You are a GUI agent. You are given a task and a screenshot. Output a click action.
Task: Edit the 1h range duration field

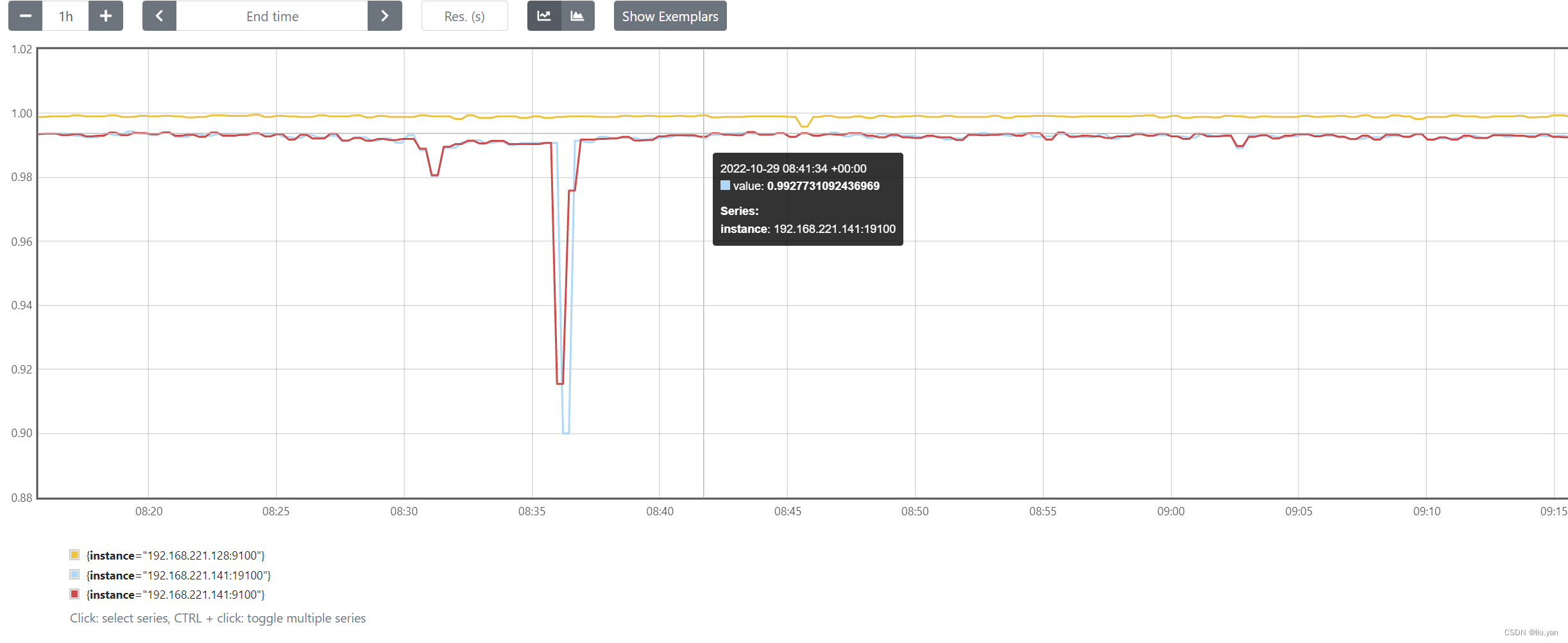pyautogui.click(x=65, y=16)
